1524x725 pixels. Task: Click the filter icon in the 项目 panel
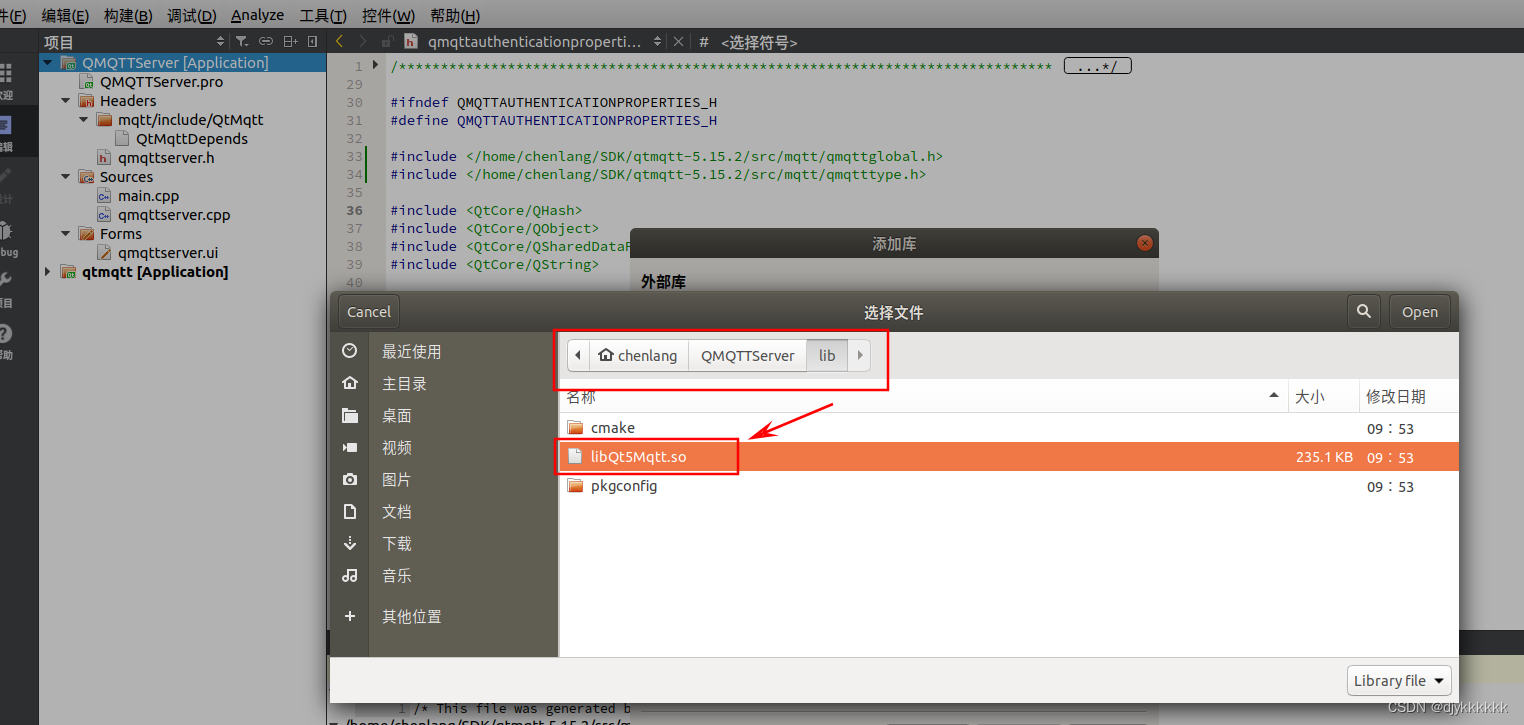pos(242,41)
